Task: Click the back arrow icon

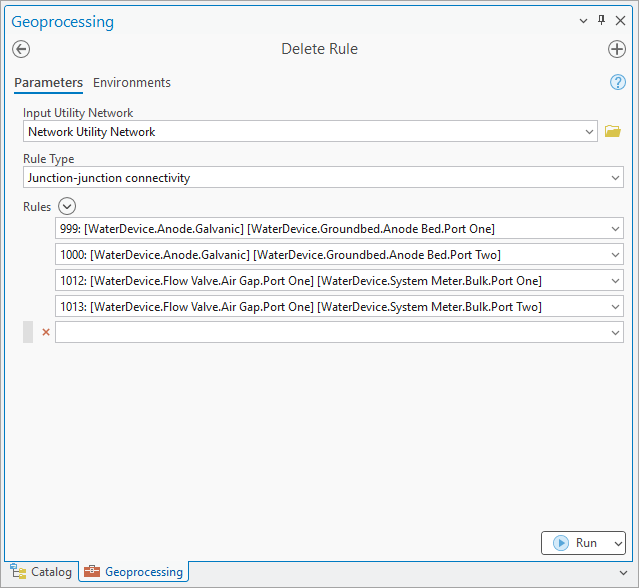Action: [21, 49]
